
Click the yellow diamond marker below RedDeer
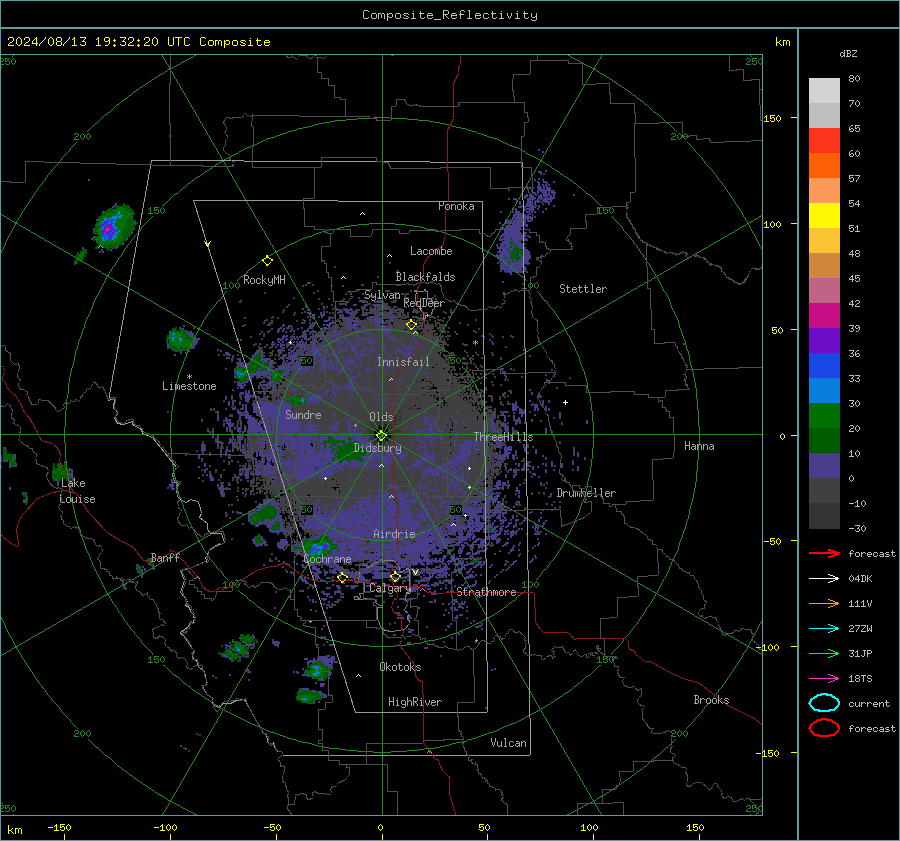[x=411, y=325]
